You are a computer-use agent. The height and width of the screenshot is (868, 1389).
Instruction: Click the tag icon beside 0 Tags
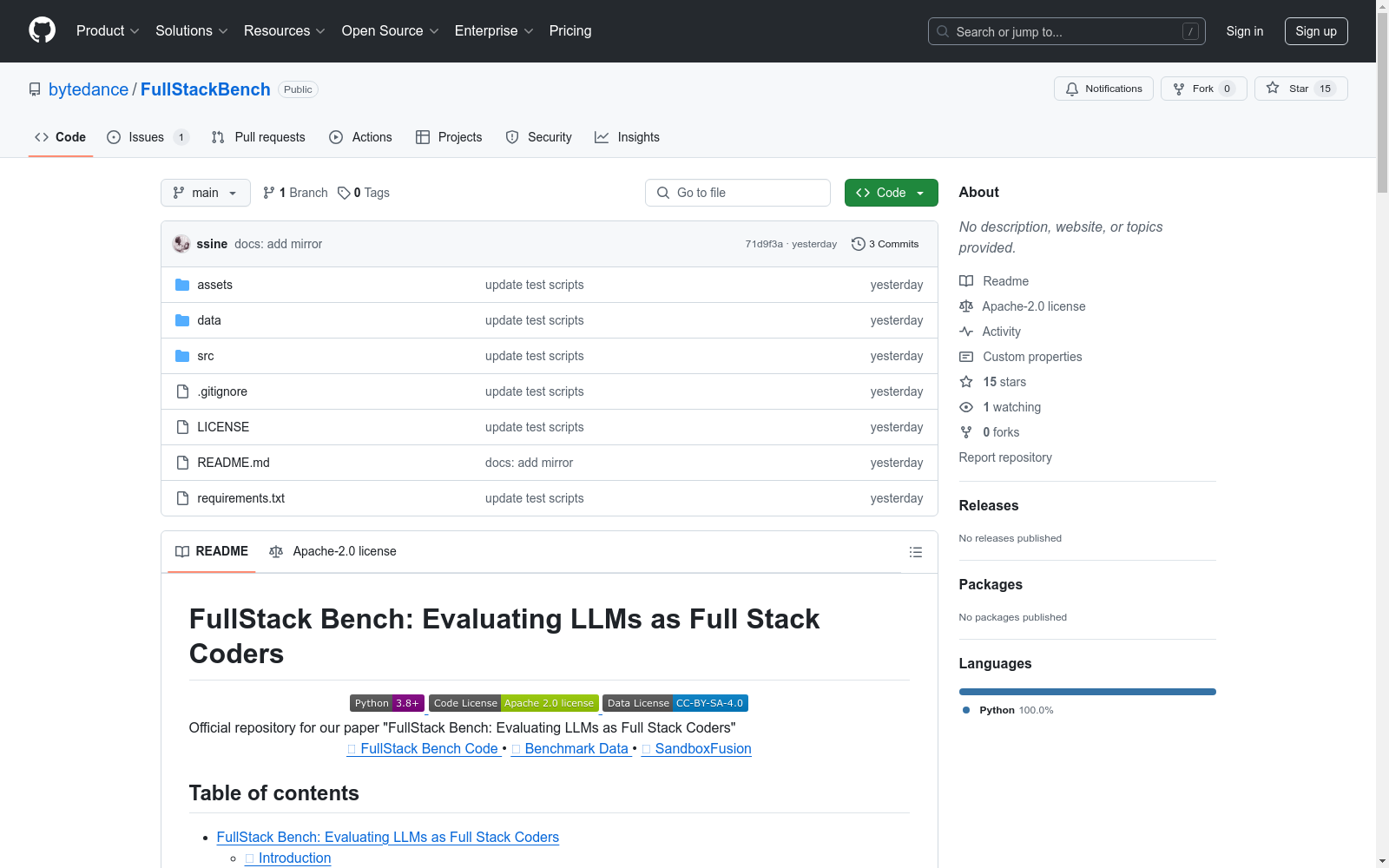[x=344, y=193]
